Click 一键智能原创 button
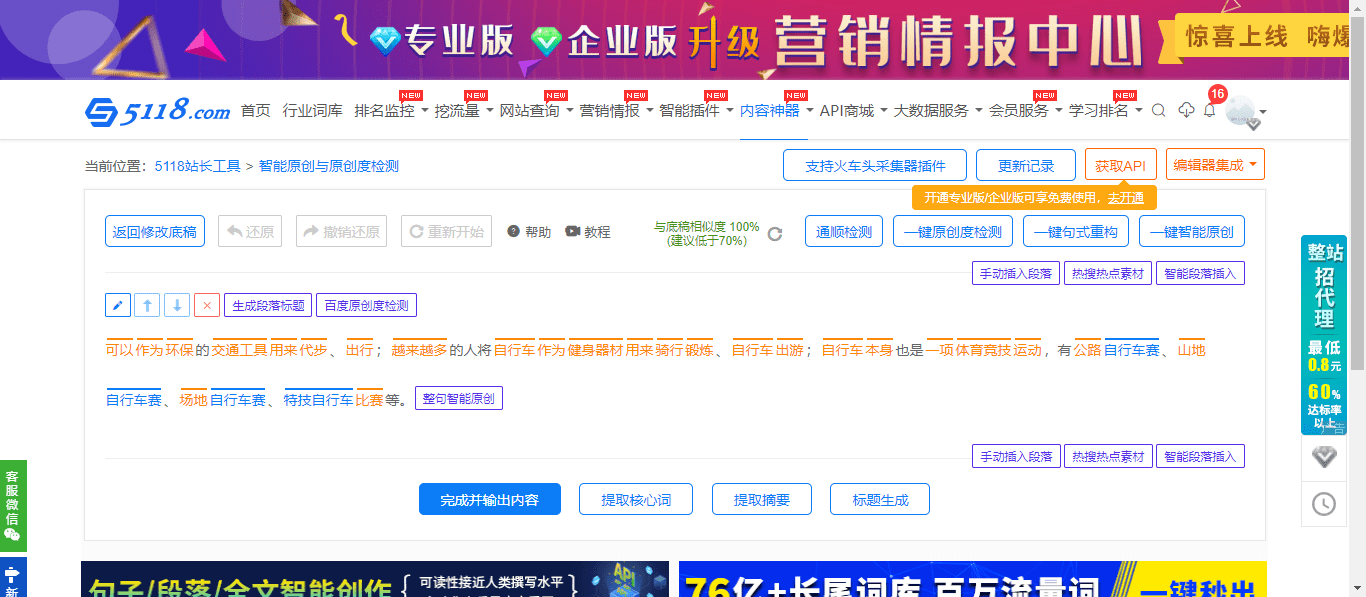This screenshot has width=1366, height=597. pyautogui.click(x=1192, y=232)
